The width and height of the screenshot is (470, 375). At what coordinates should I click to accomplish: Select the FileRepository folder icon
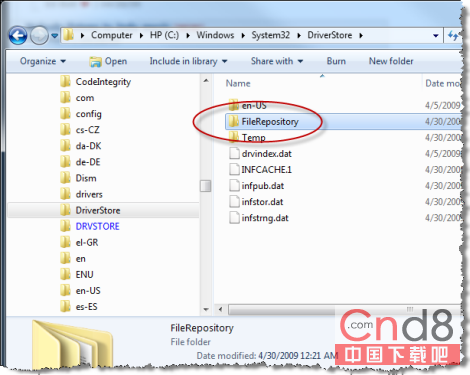[234, 122]
